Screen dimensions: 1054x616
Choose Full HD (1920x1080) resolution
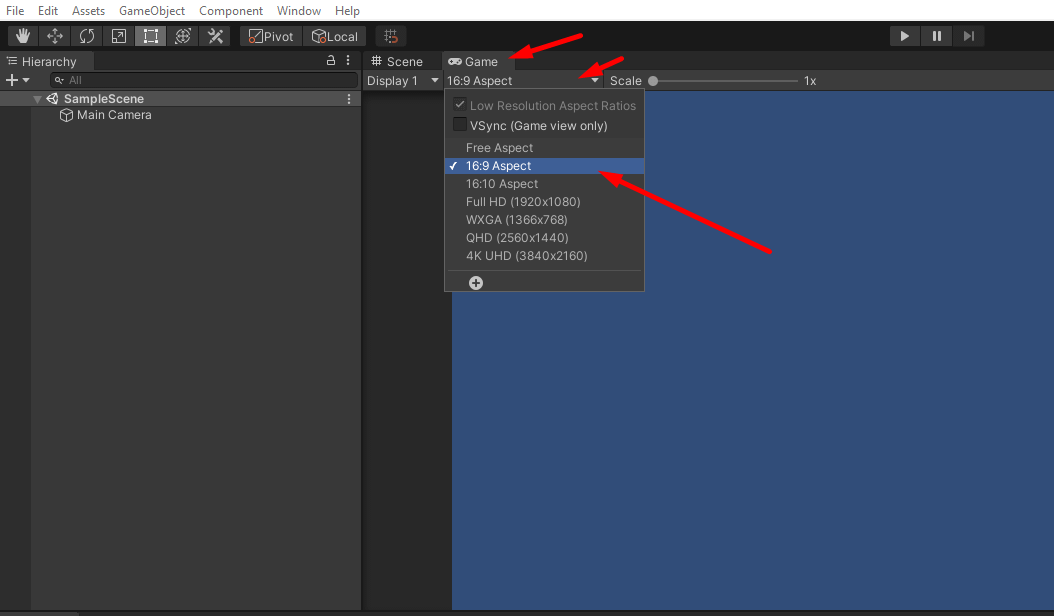pyautogui.click(x=544, y=202)
